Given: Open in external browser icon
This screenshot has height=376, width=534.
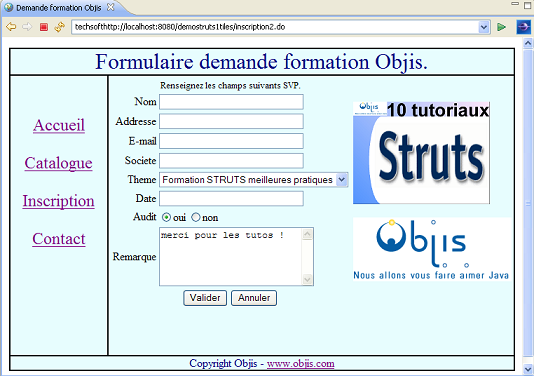Looking at the screenshot, I should pos(523,27).
